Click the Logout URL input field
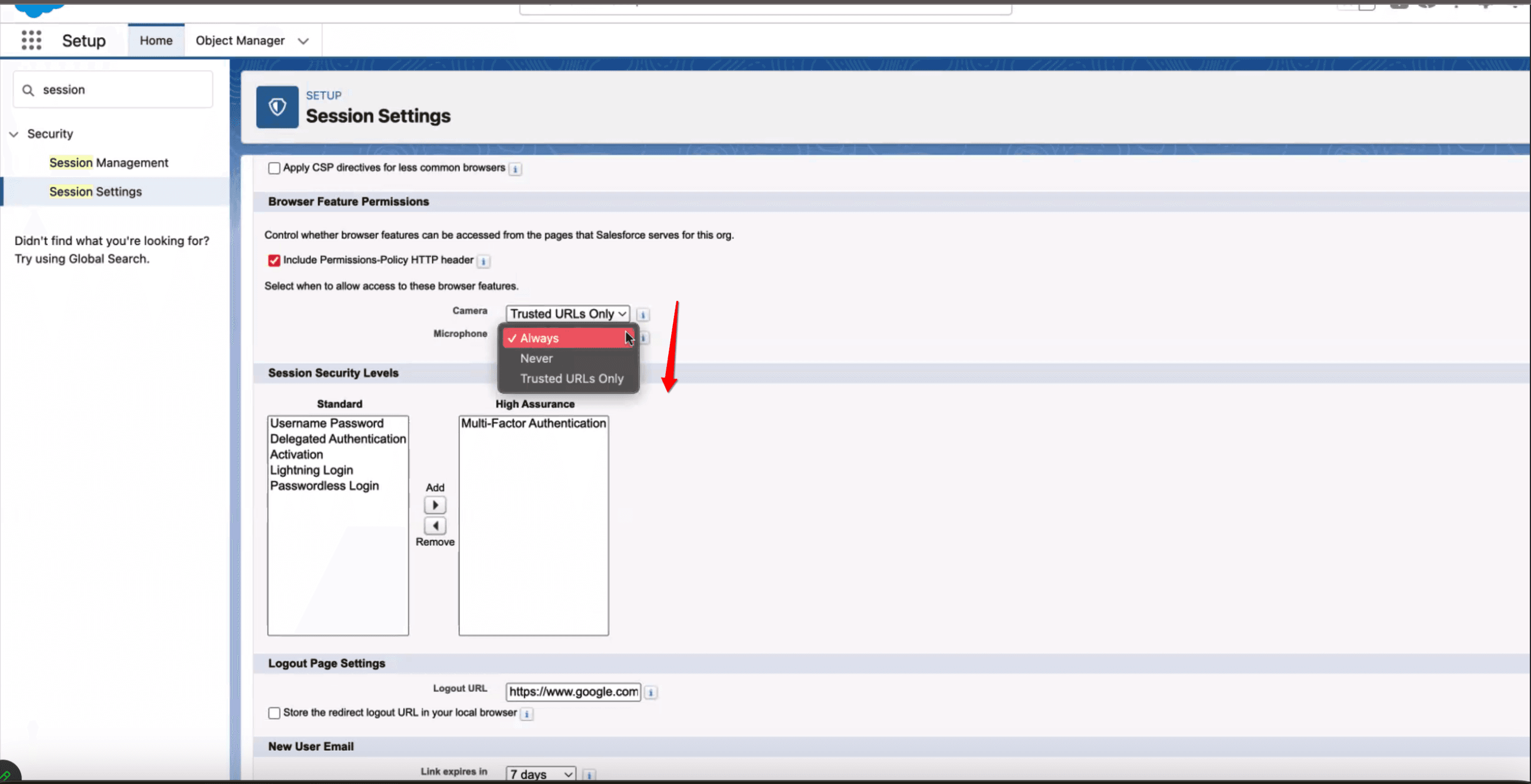Viewport: 1531px width, 784px height. click(x=573, y=692)
